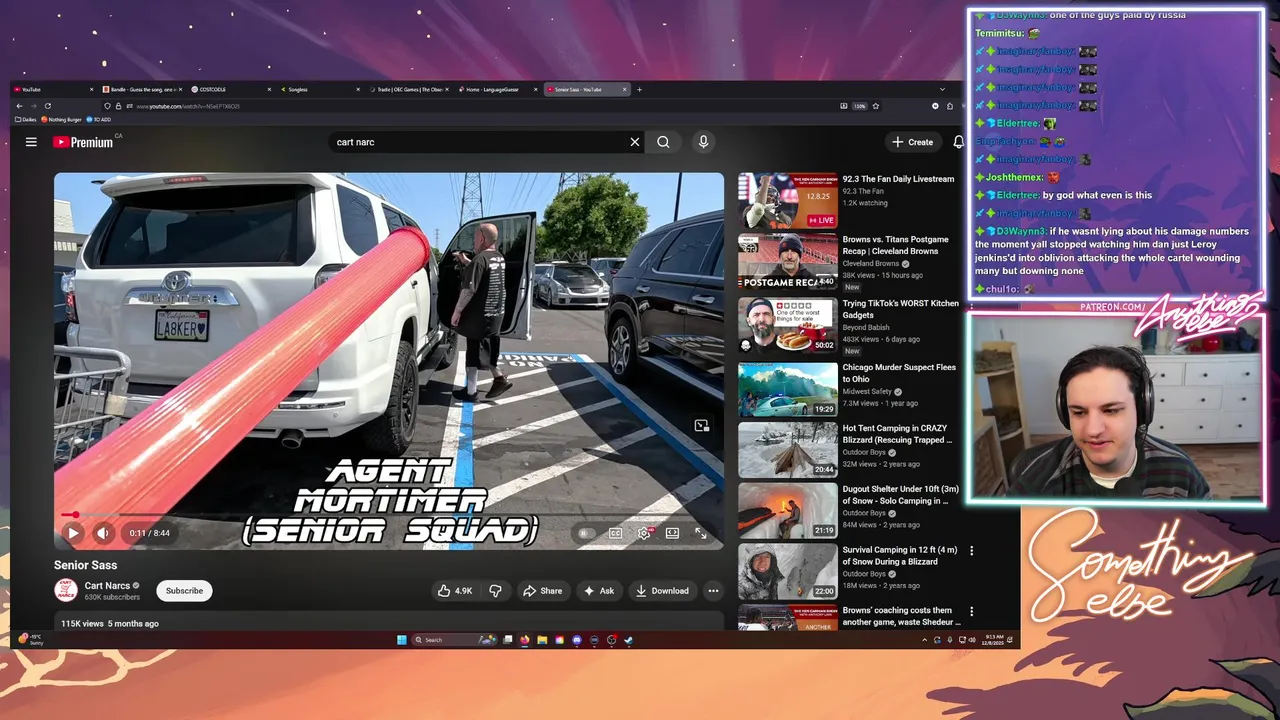The image size is (1280, 720).
Task: Open the taskbar clock and date
Action: (994, 639)
